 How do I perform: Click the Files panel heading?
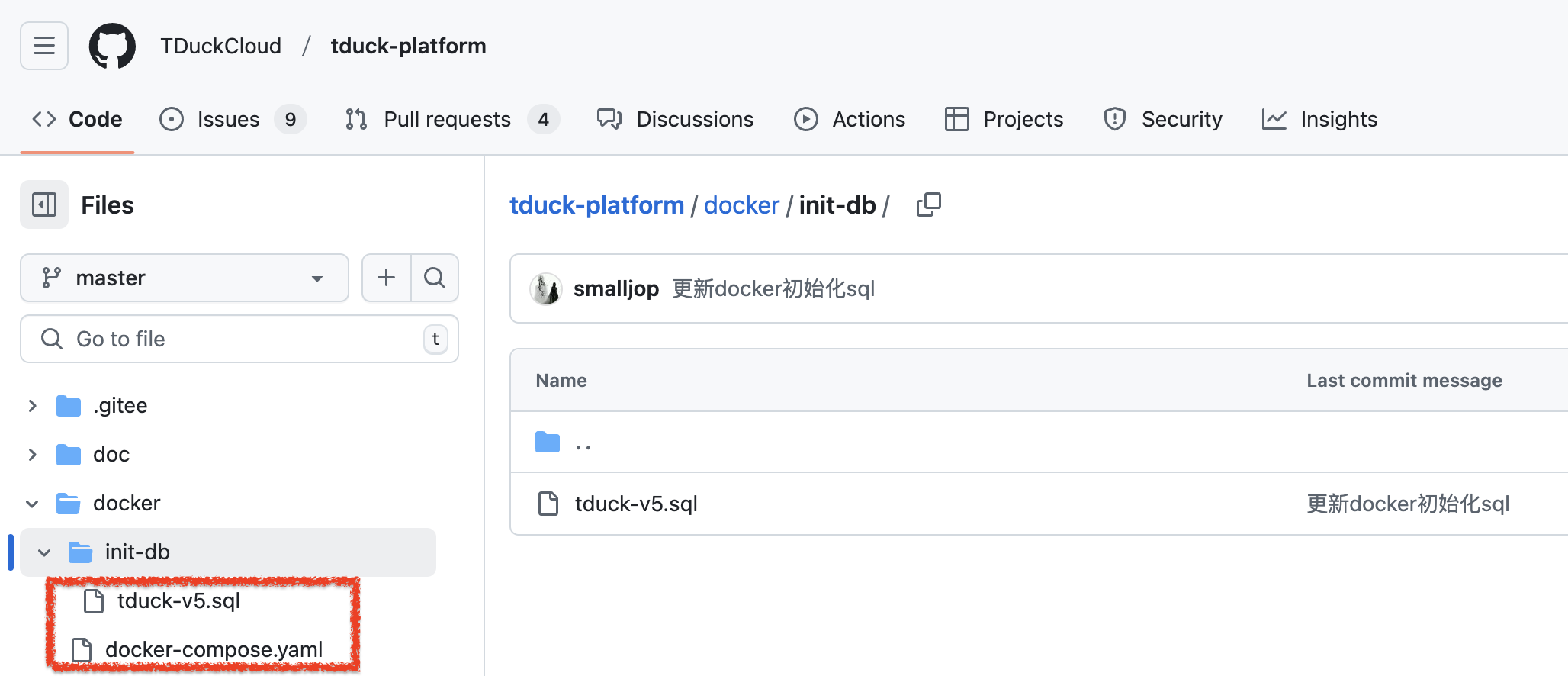click(108, 205)
